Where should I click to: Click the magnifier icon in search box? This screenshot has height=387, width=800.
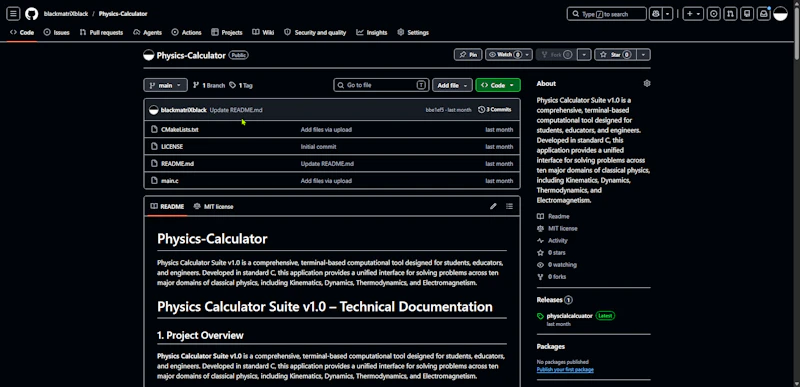(576, 14)
